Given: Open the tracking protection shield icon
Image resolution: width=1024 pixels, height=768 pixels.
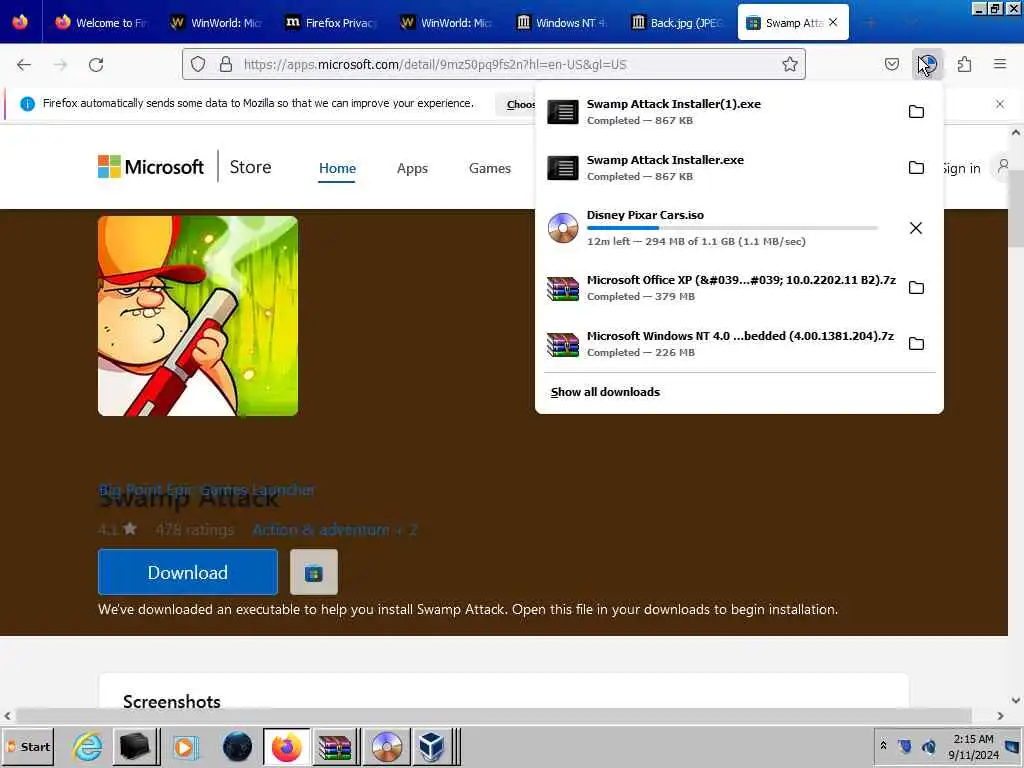Looking at the screenshot, I should tap(198, 64).
